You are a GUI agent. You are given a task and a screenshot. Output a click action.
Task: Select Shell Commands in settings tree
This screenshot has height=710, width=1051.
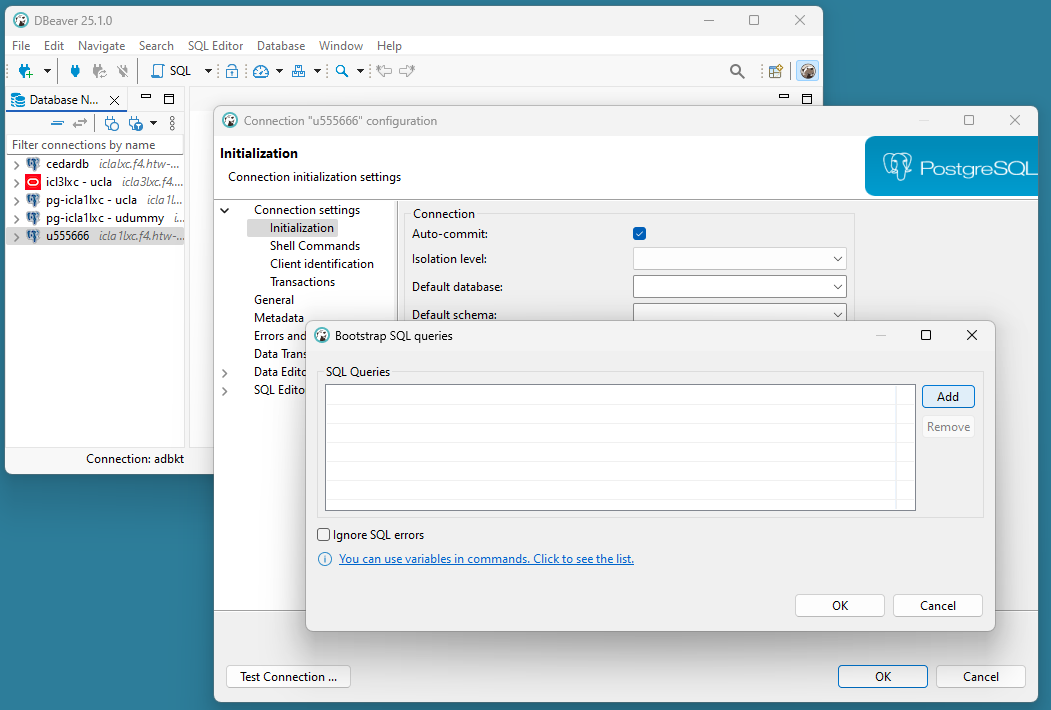315,246
